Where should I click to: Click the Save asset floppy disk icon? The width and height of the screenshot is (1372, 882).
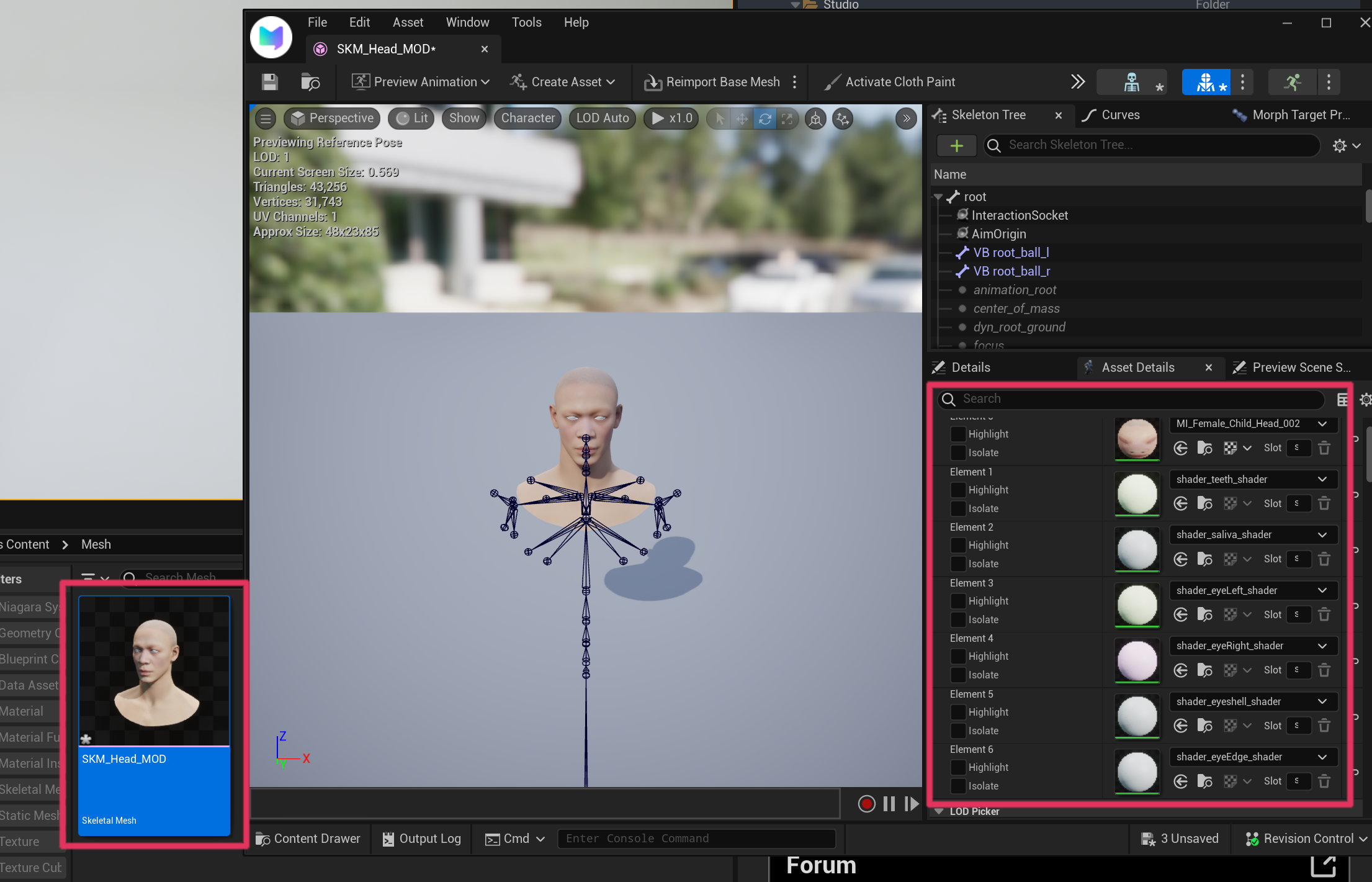tap(269, 82)
